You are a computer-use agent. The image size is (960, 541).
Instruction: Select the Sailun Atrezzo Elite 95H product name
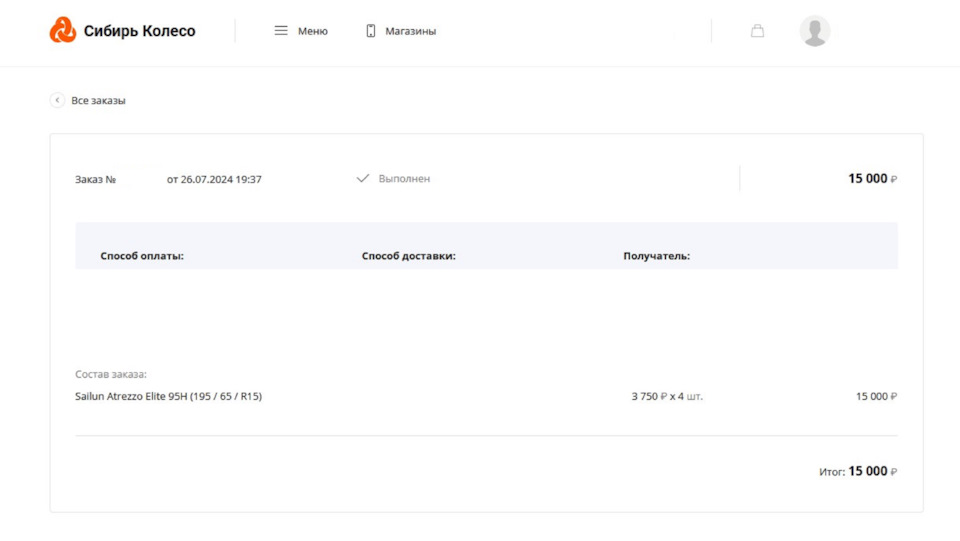coord(168,396)
